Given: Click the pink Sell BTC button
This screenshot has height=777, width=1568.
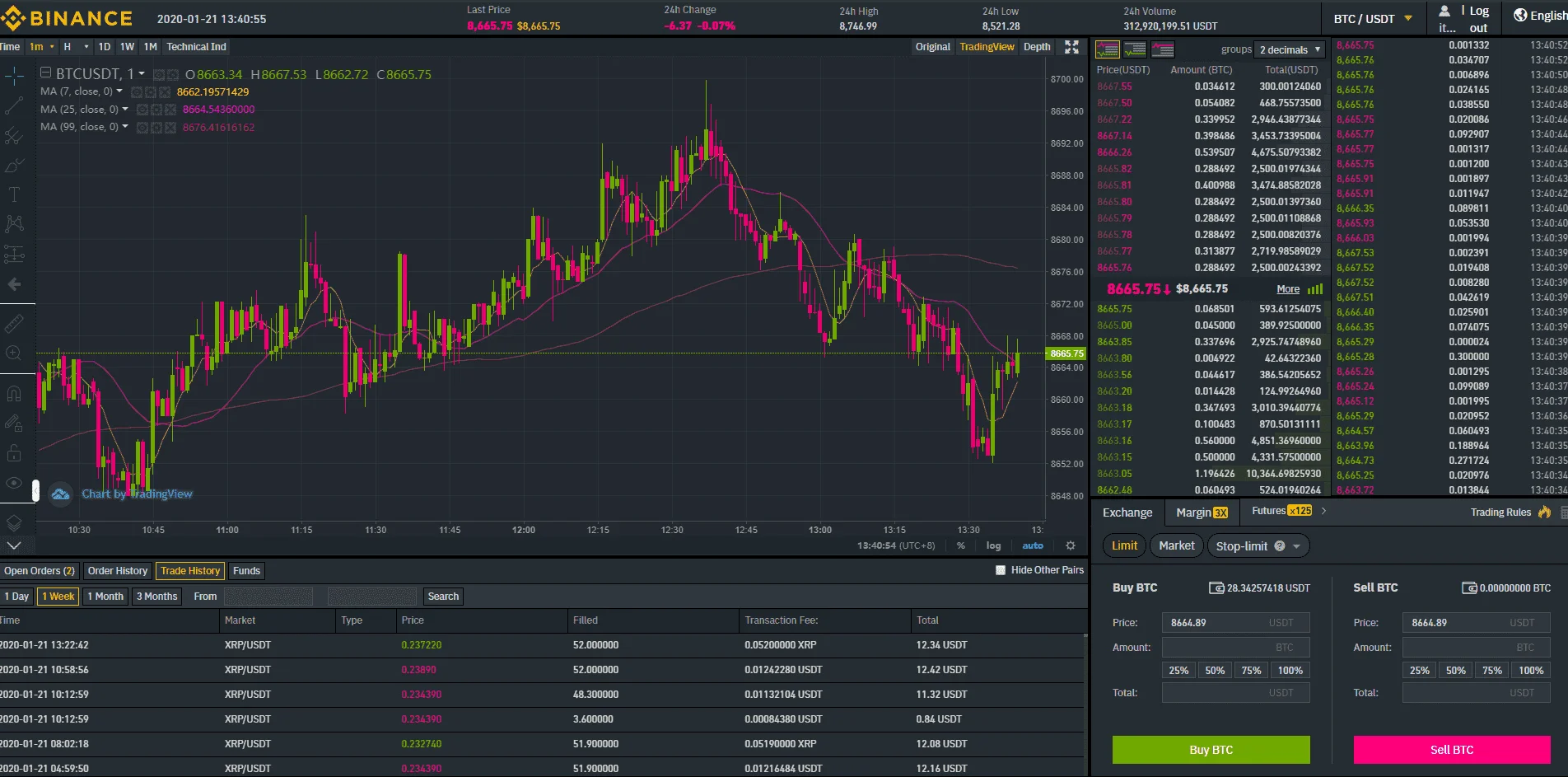Looking at the screenshot, I should coord(1452,750).
